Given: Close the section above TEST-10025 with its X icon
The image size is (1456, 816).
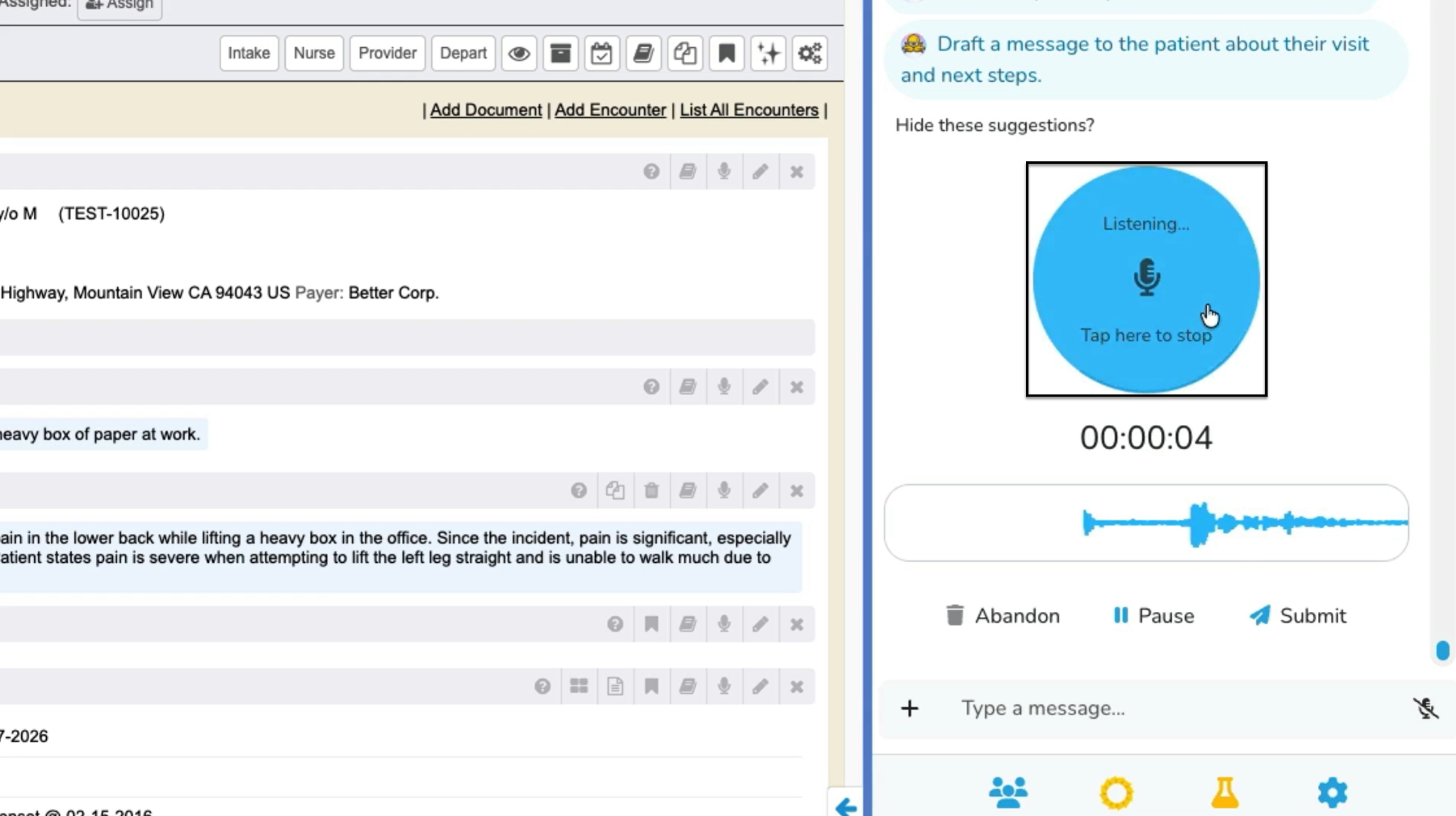Looking at the screenshot, I should tap(797, 171).
